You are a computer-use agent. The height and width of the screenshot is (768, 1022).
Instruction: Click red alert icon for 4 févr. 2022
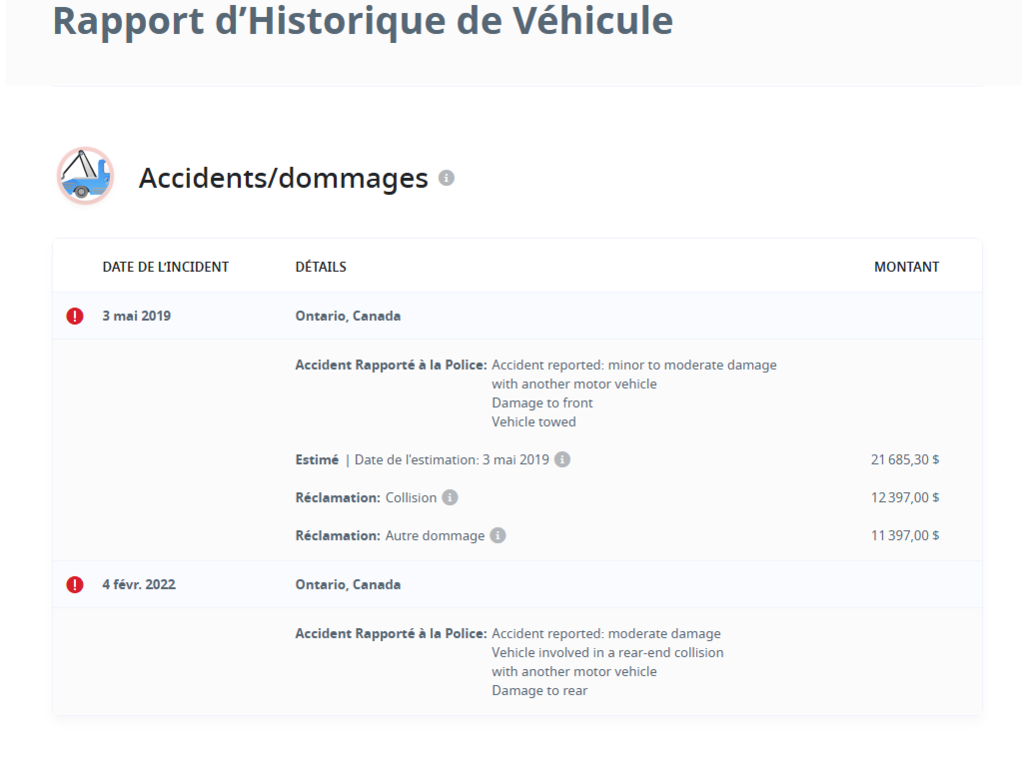click(75, 585)
